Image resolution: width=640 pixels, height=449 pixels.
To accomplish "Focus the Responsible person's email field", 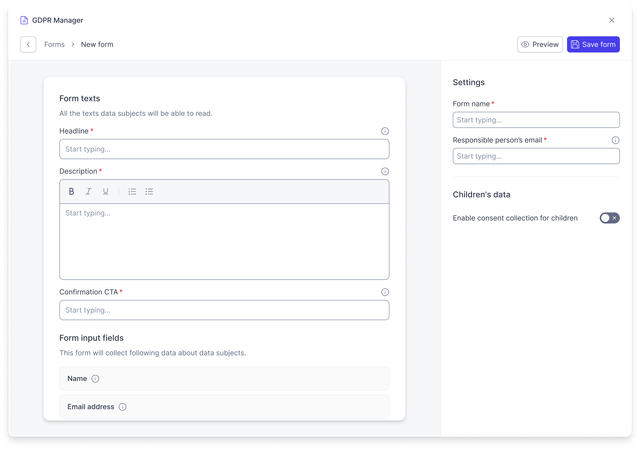I will 536,156.
